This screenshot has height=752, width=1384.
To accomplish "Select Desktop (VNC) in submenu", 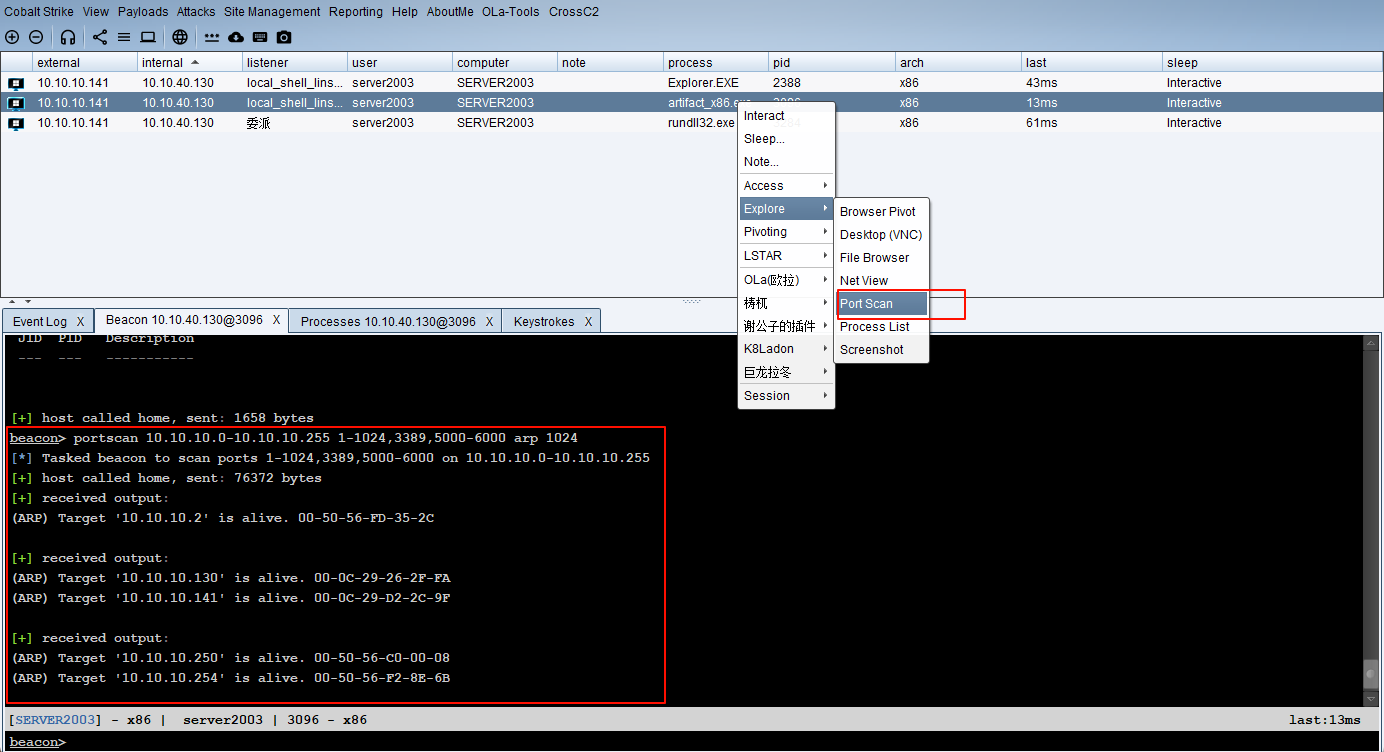I will pyautogui.click(x=882, y=235).
